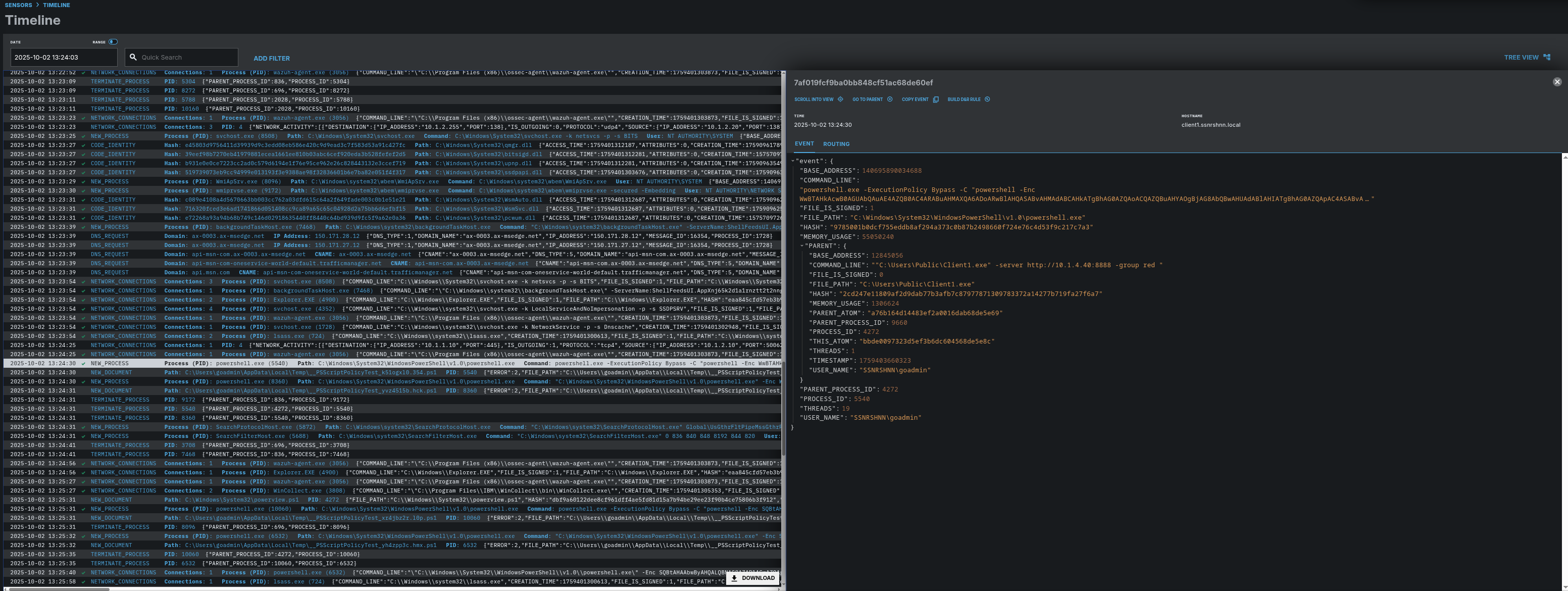
Task: Click the Scroll Into View target icon
Action: point(840,99)
